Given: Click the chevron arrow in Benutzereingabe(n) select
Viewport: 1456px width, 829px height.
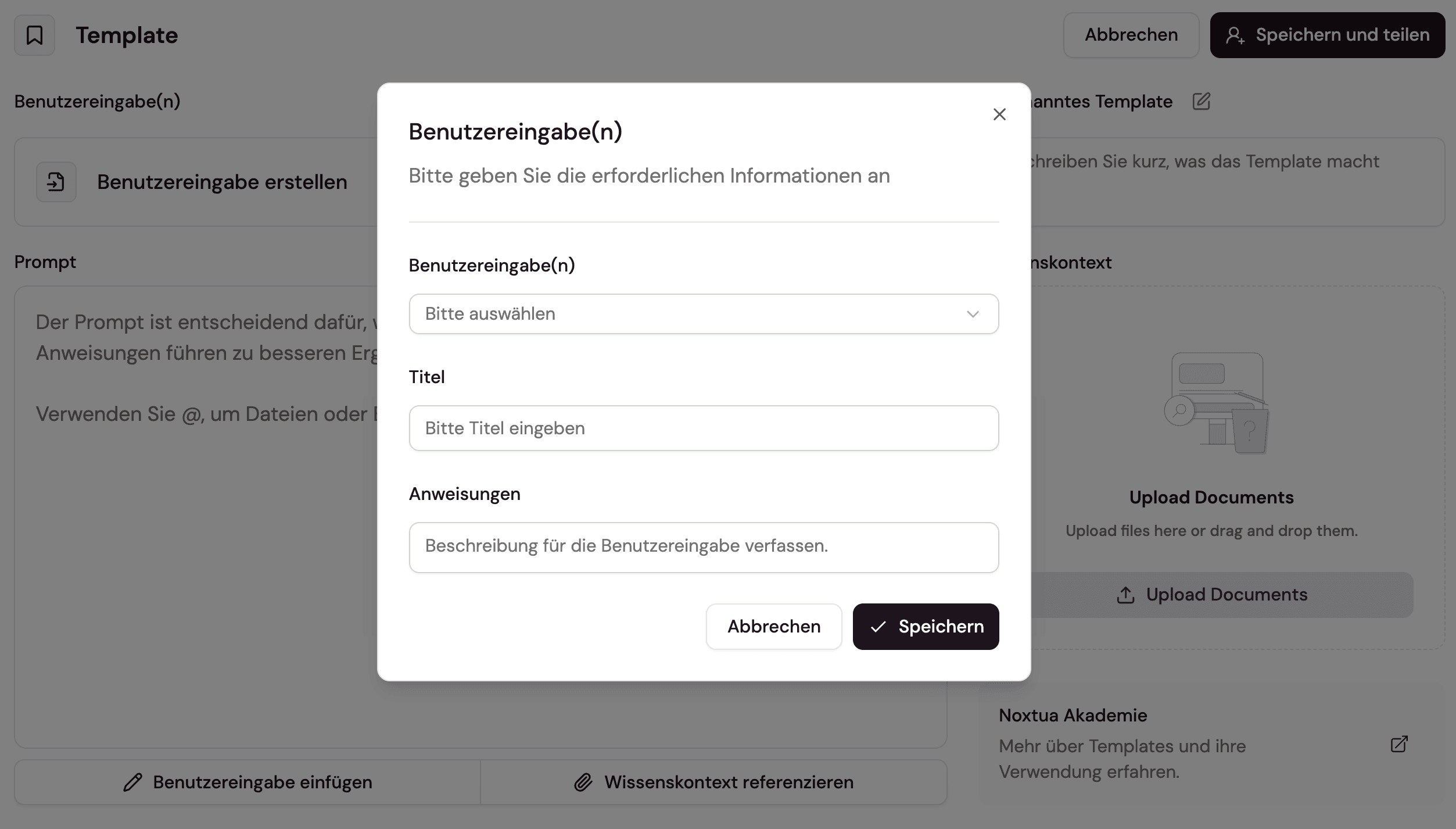Looking at the screenshot, I should [973, 314].
